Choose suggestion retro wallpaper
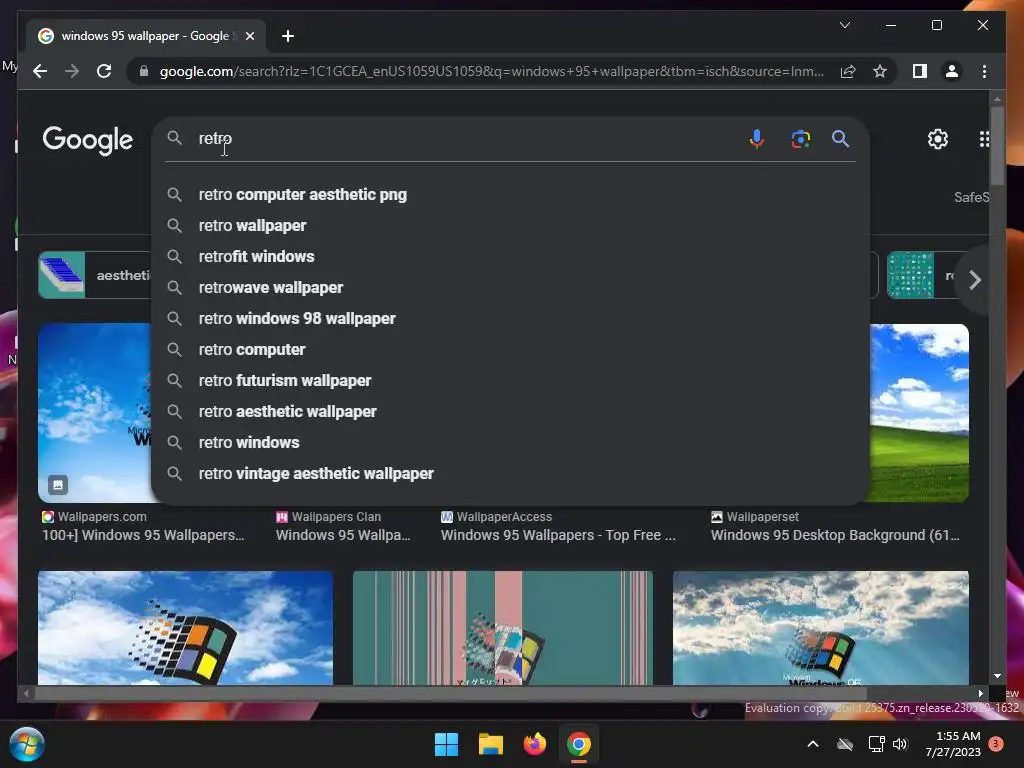 point(252,225)
